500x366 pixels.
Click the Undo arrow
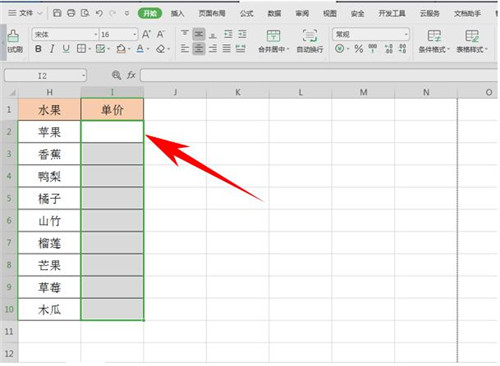tap(99, 13)
